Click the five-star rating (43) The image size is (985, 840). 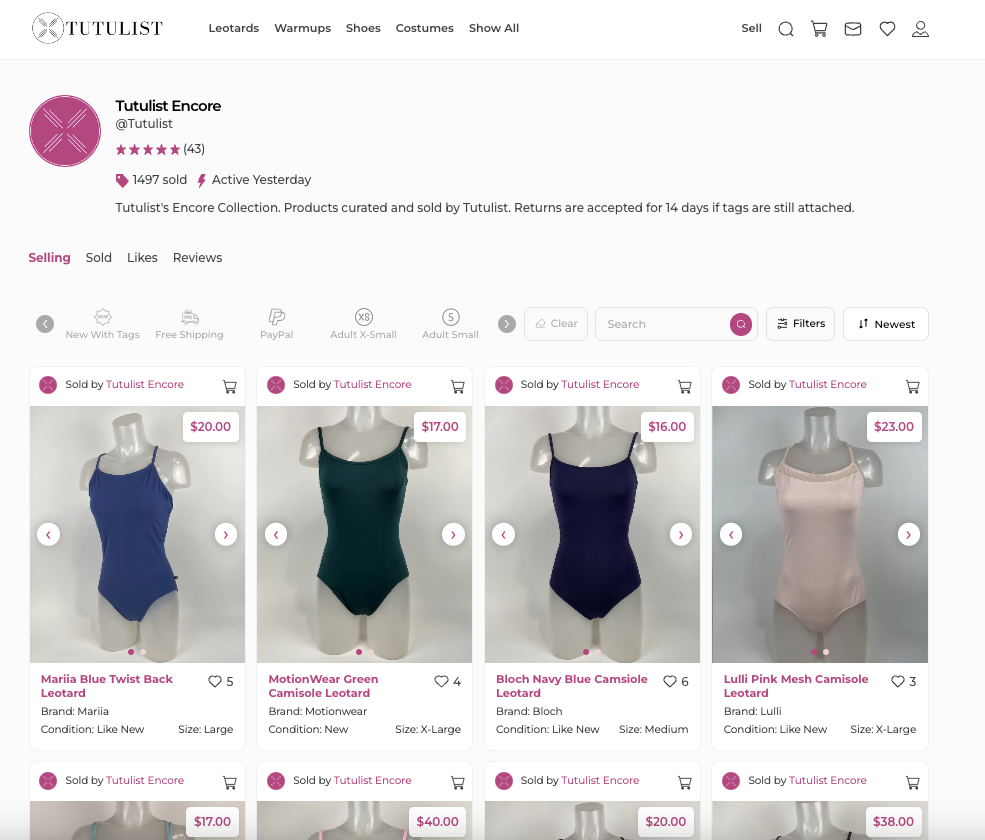point(160,150)
